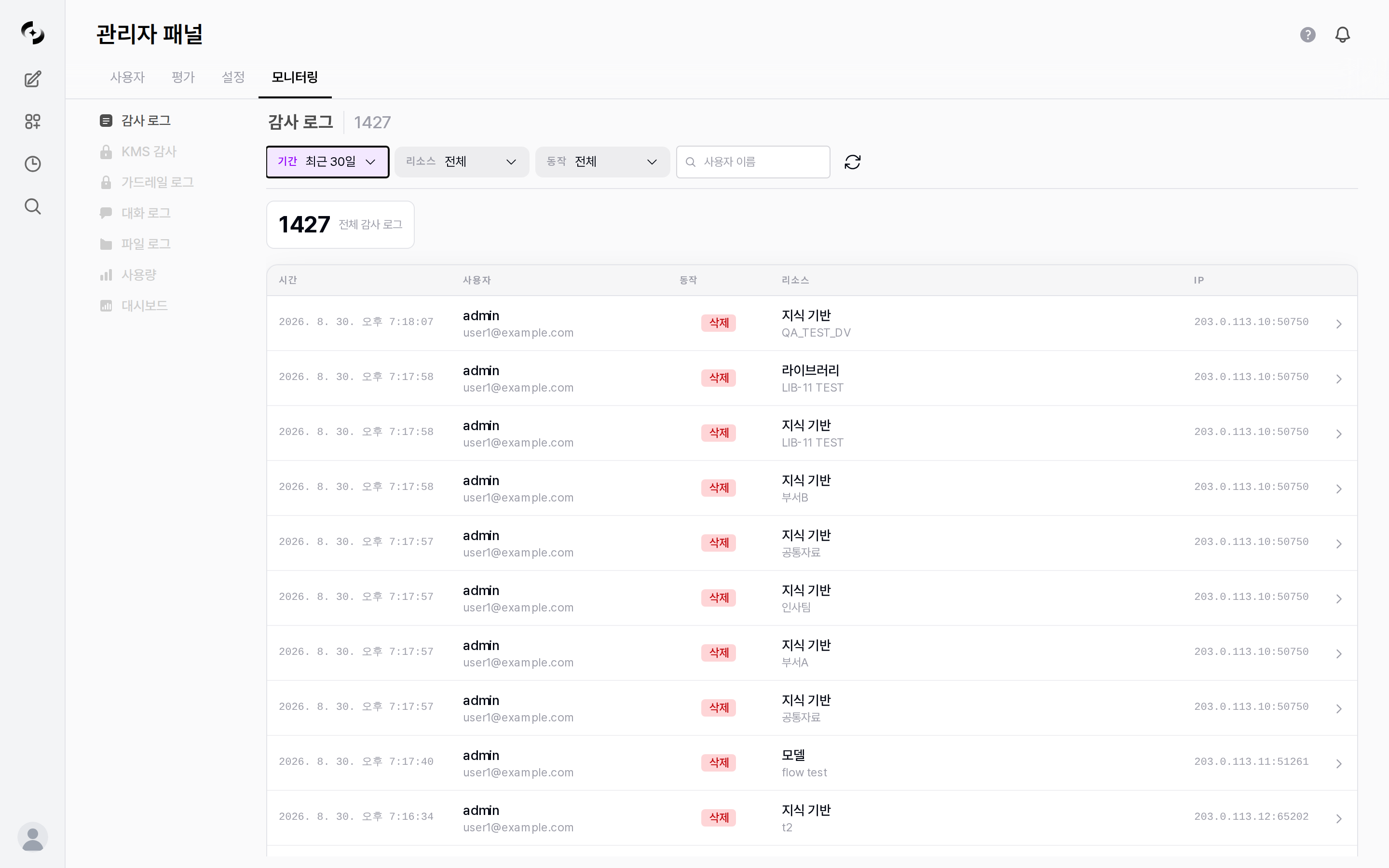Click the 대화 로그 chat bubble icon
The image size is (1389, 868).
pos(106,213)
